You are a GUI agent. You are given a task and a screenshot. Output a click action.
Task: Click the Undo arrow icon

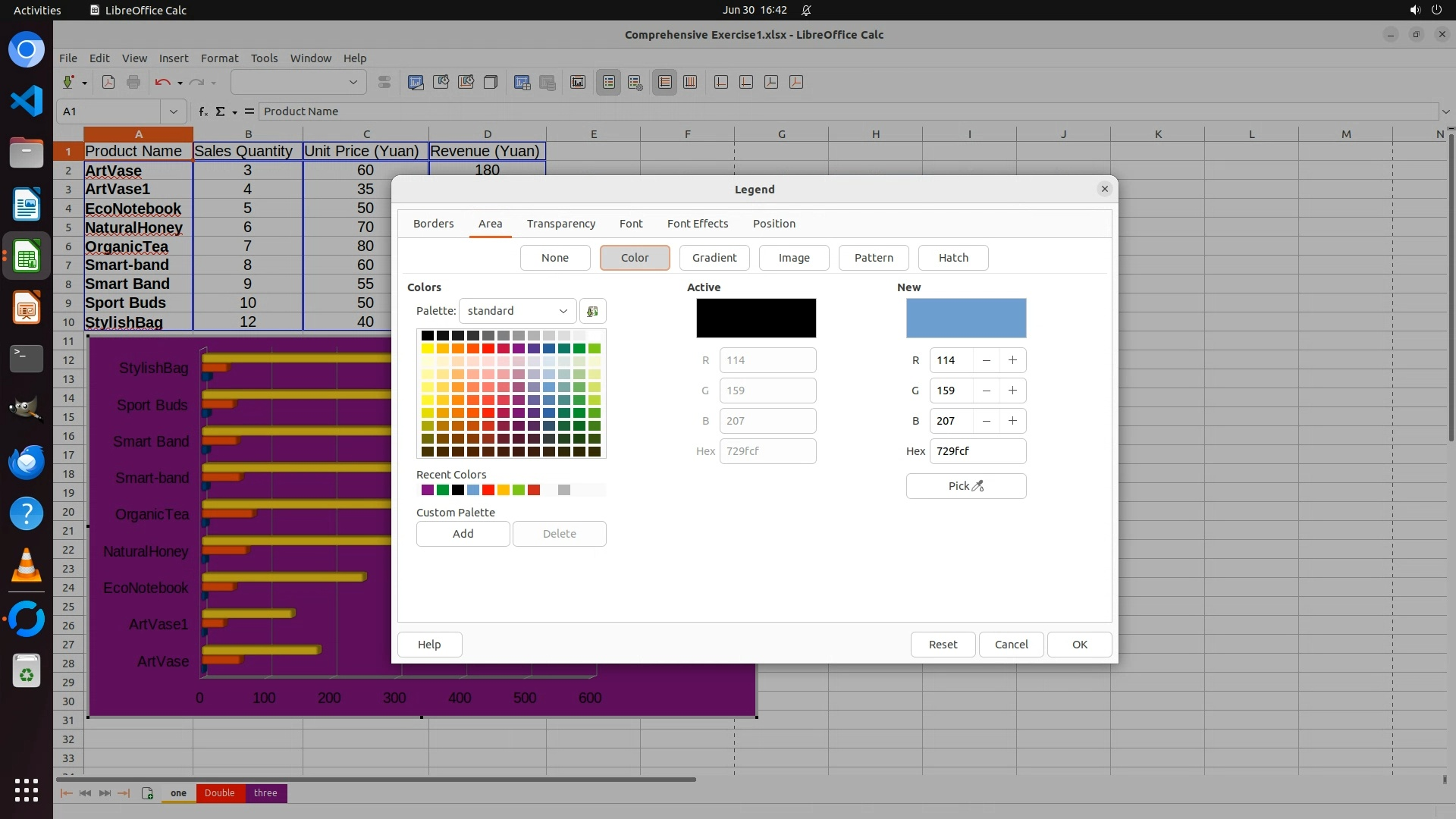click(x=162, y=83)
